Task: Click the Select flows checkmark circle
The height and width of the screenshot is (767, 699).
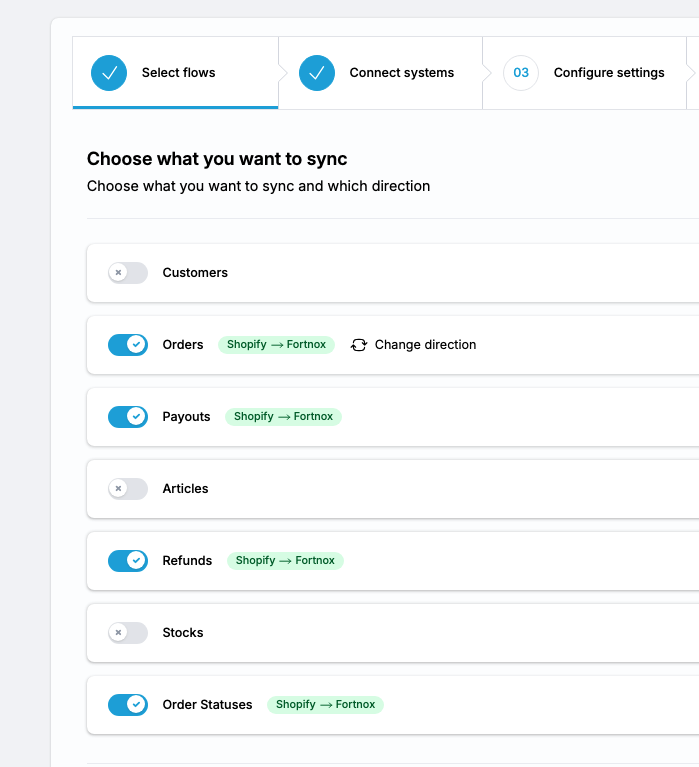Action: [x=109, y=73]
